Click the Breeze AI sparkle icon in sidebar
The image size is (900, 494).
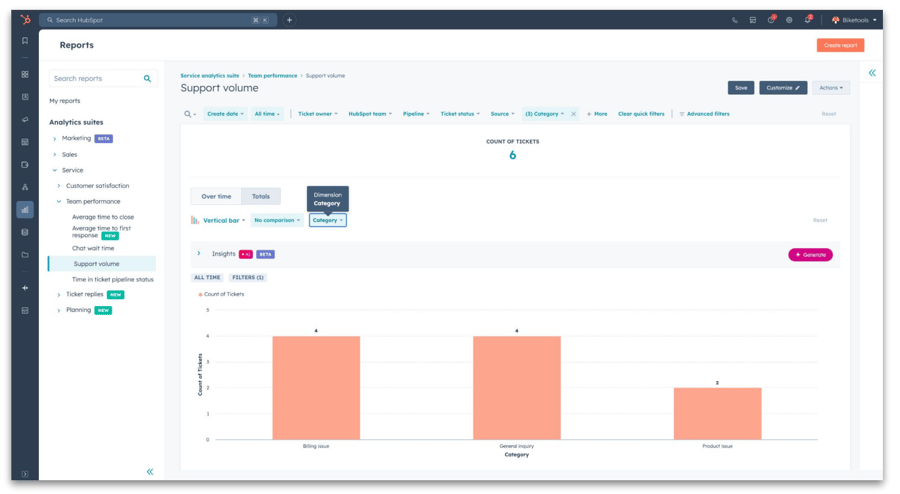[25, 288]
